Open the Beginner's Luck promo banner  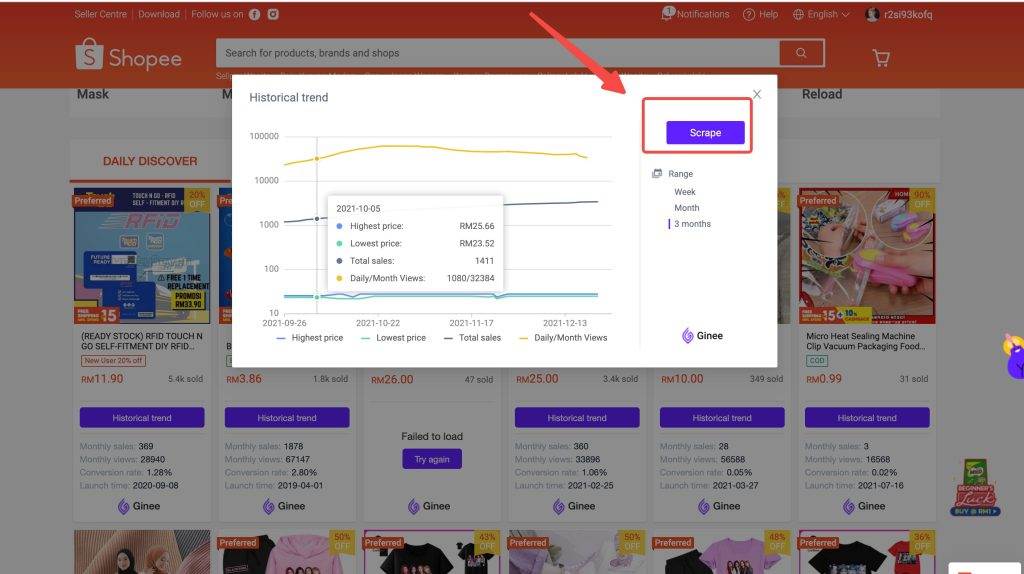click(x=975, y=487)
